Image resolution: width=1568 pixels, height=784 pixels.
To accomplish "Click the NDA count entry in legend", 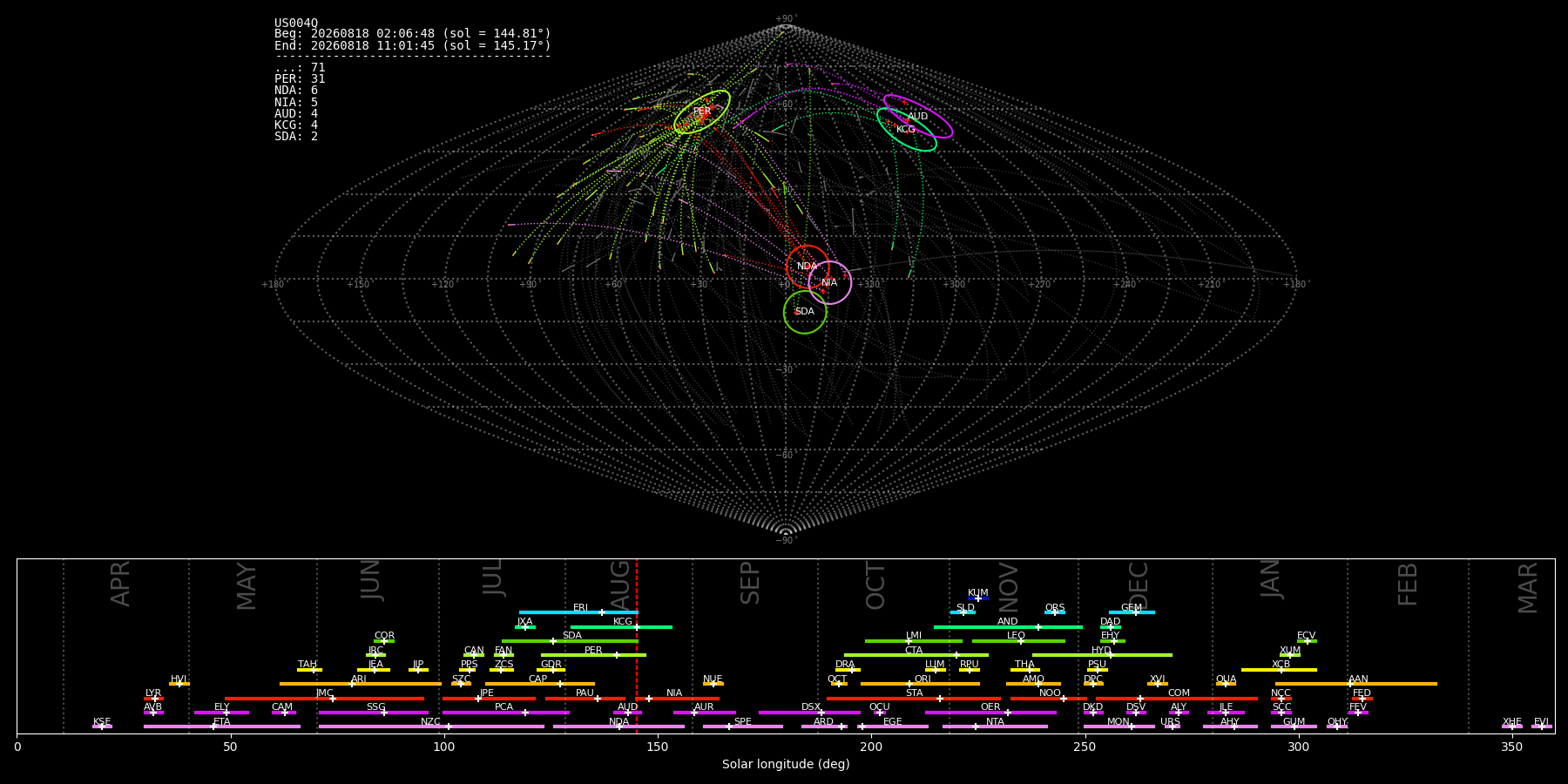I will click(x=296, y=91).
